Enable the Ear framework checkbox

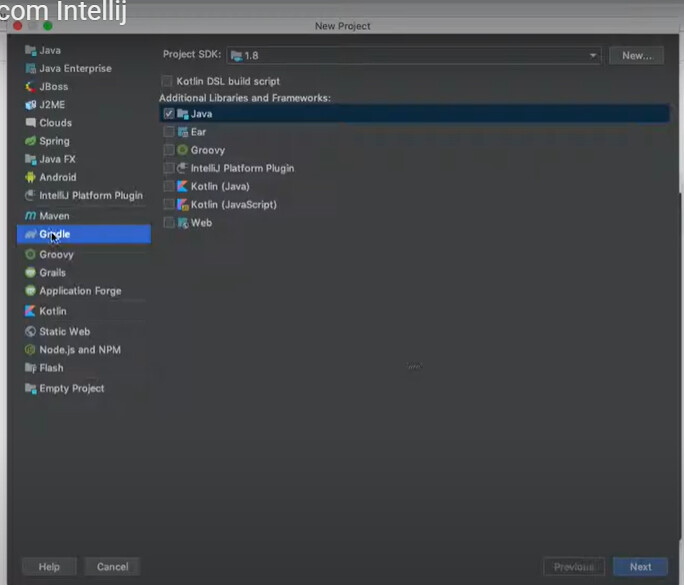(169, 132)
